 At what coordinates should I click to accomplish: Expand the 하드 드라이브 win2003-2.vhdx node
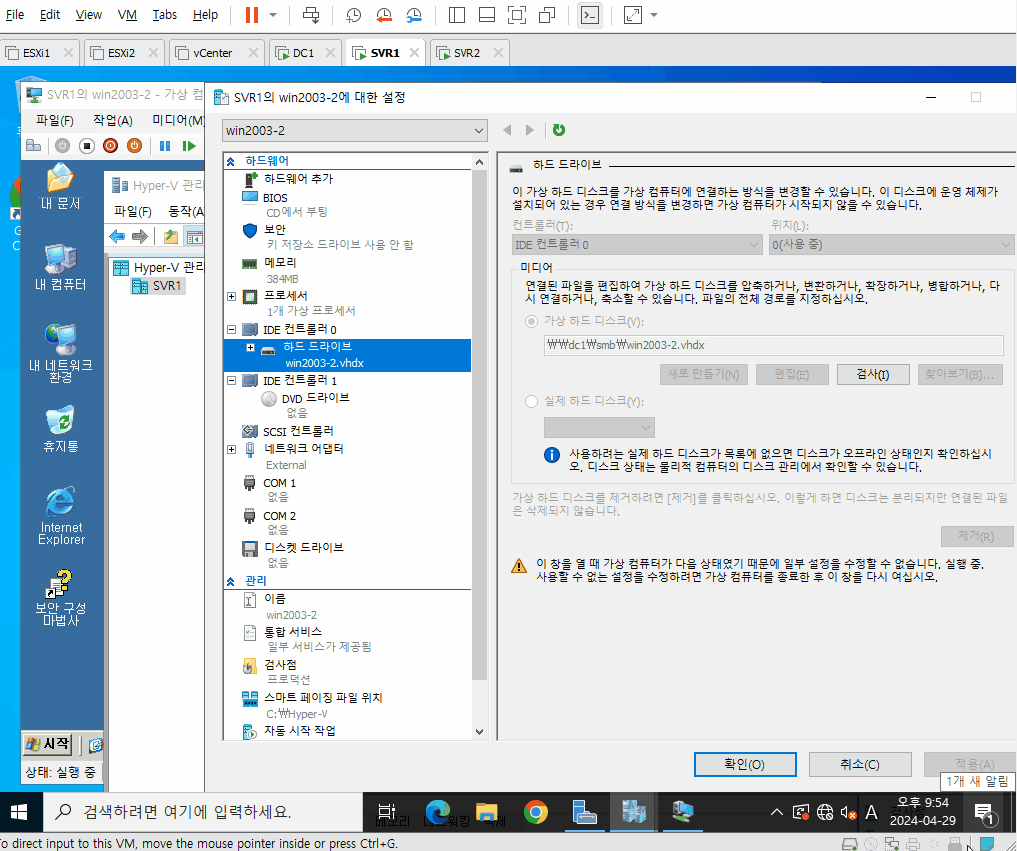click(250, 348)
